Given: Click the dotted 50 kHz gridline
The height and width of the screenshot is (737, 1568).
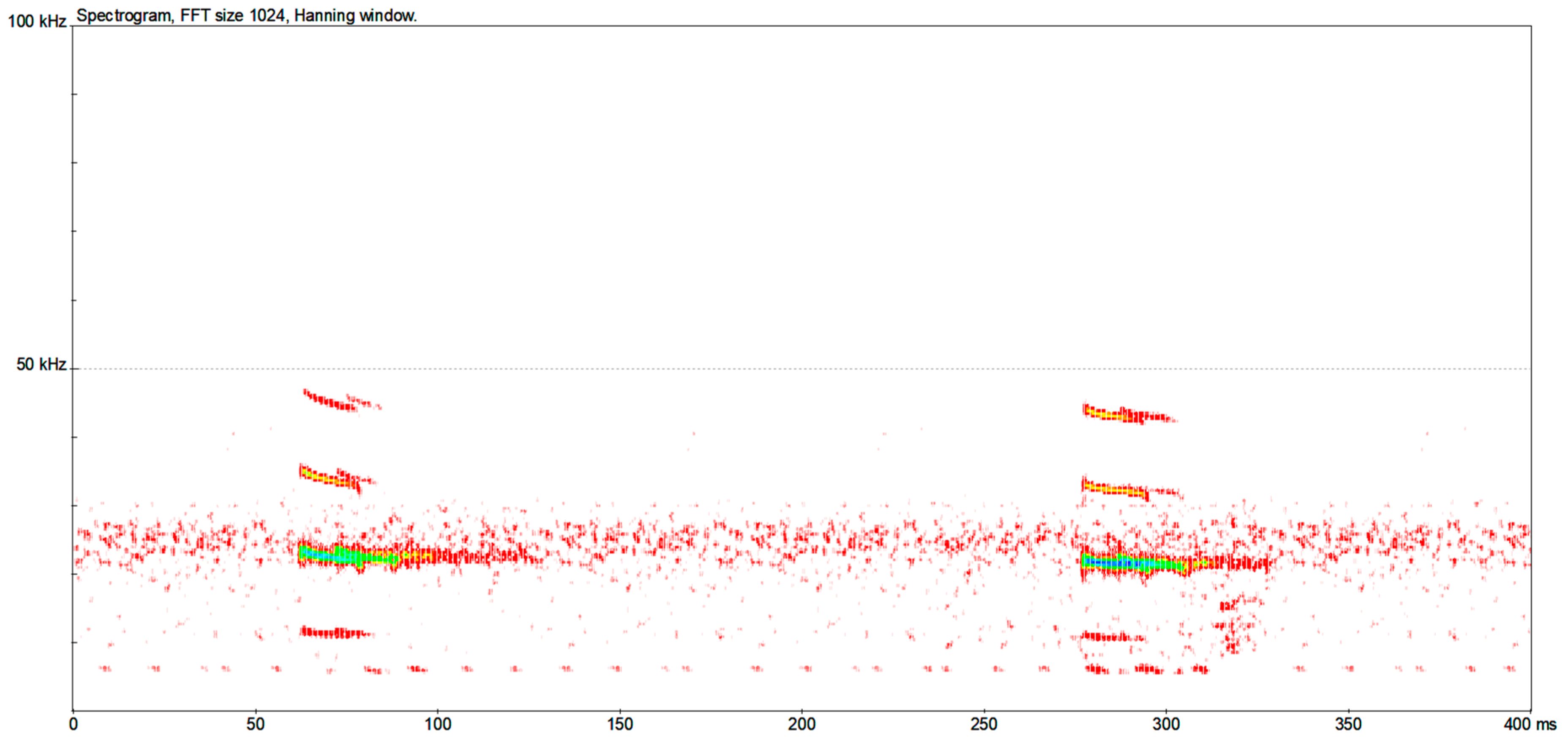Looking at the screenshot, I should pos(791,368).
